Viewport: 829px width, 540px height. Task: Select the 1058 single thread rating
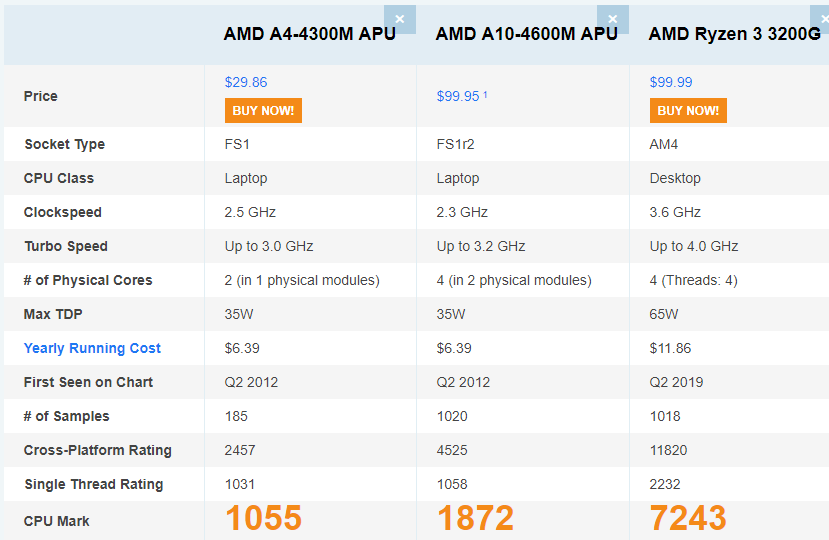pos(452,484)
